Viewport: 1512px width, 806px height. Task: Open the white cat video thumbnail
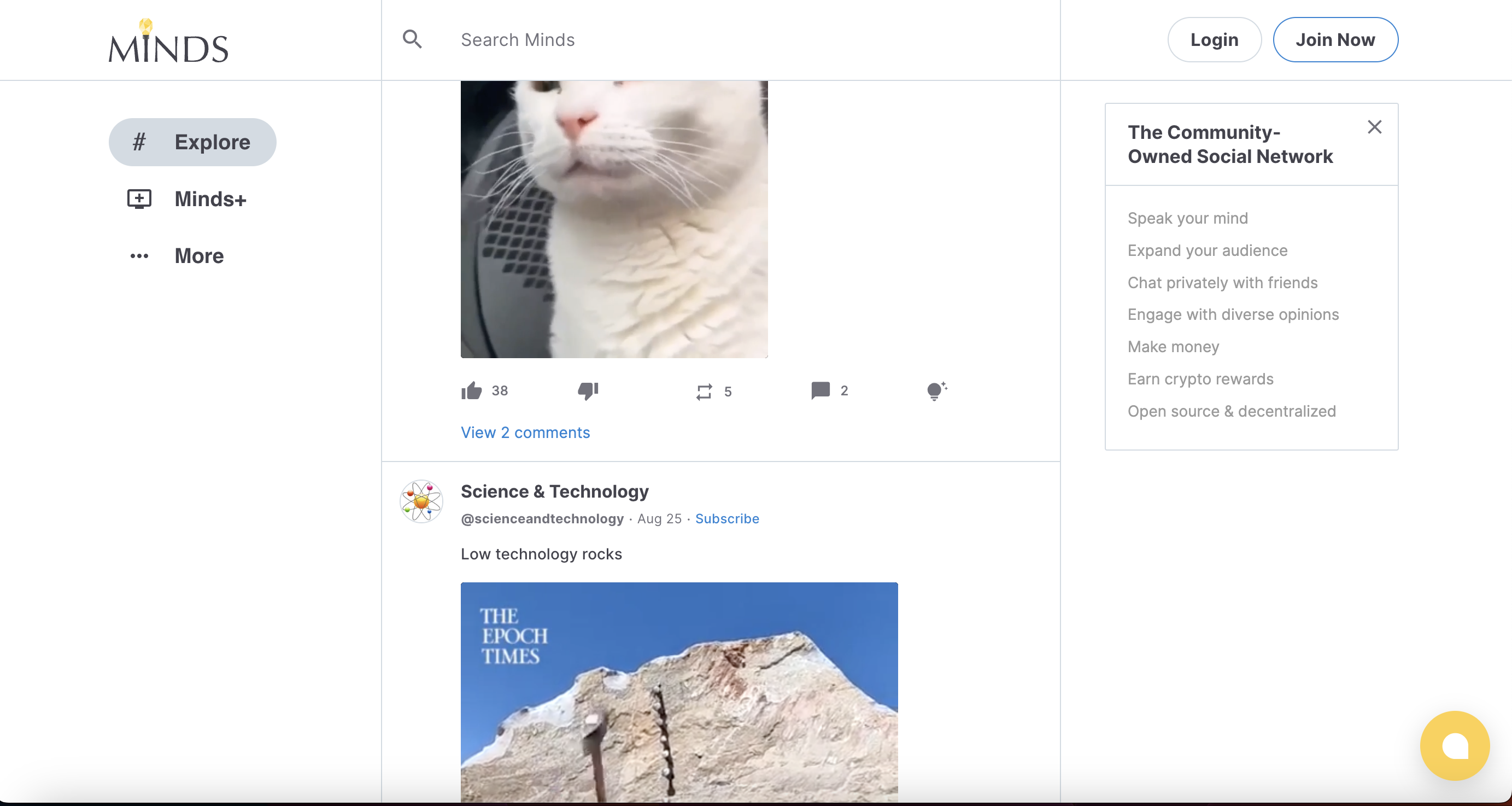tap(613, 218)
